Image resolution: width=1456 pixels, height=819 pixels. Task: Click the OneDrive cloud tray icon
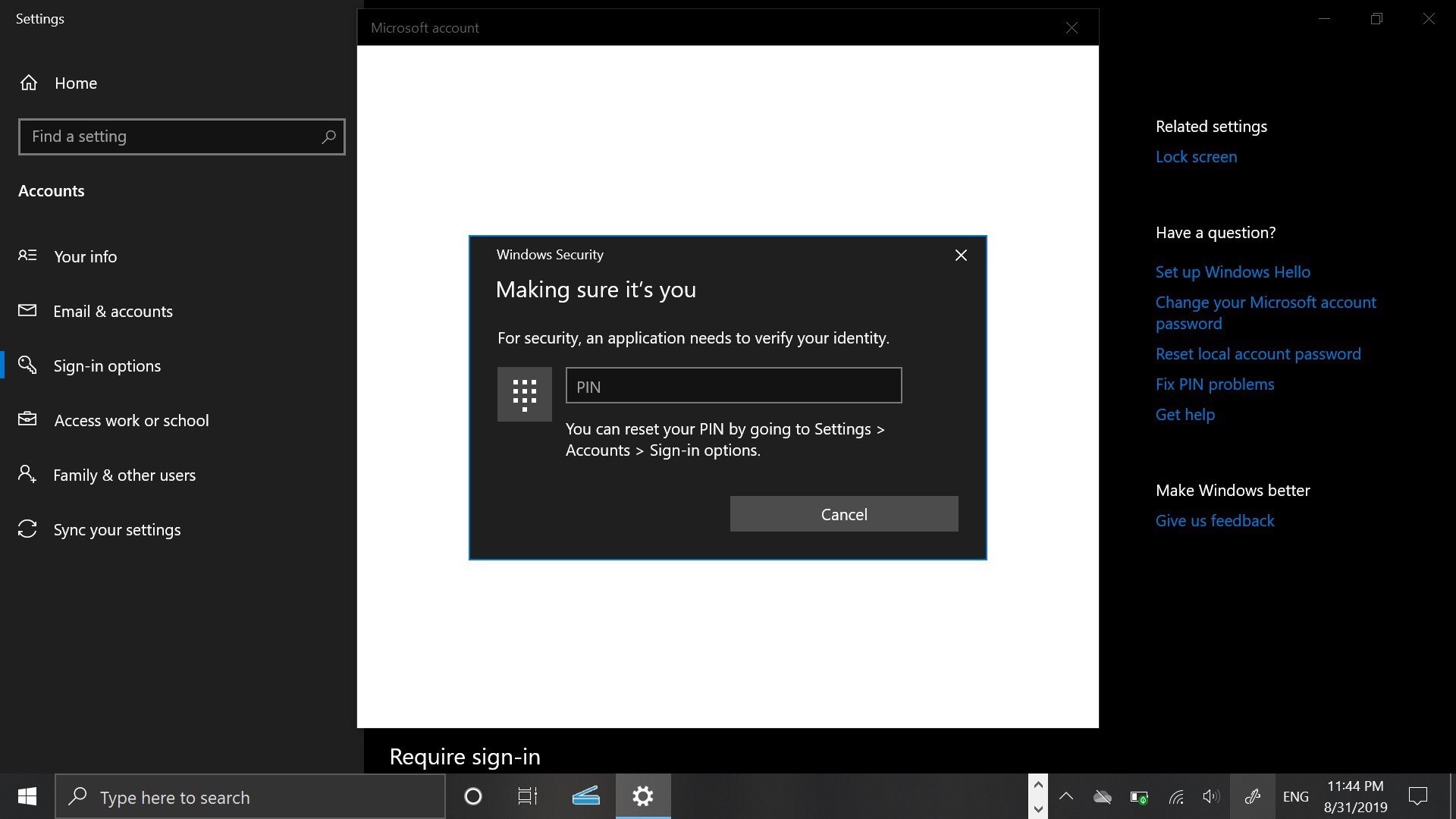(x=1103, y=796)
